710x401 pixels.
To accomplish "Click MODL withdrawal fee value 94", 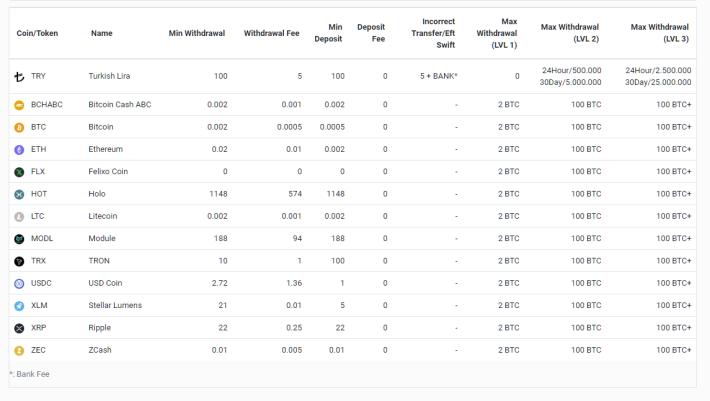I will point(297,239).
